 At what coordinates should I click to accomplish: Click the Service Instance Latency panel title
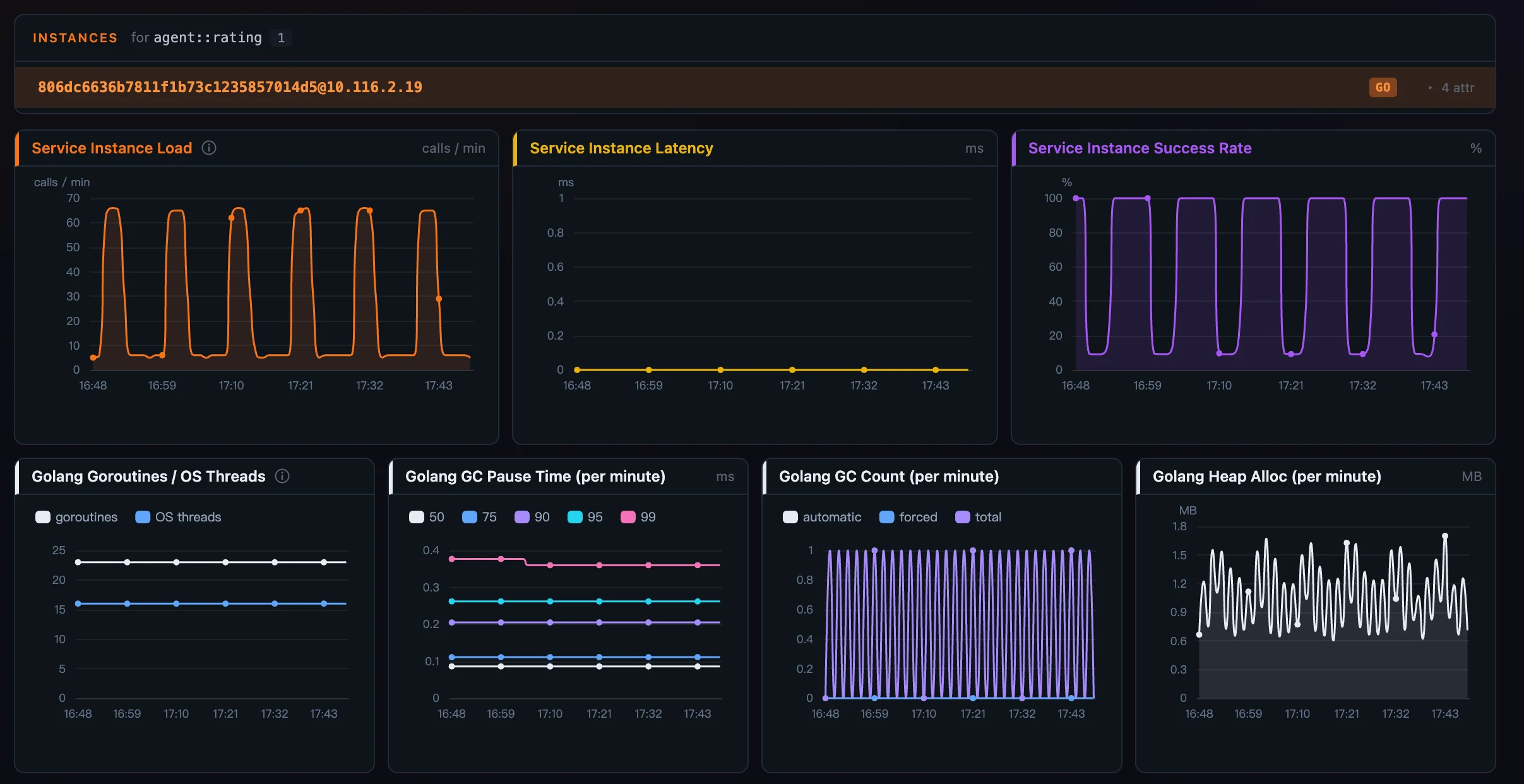coord(621,148)
